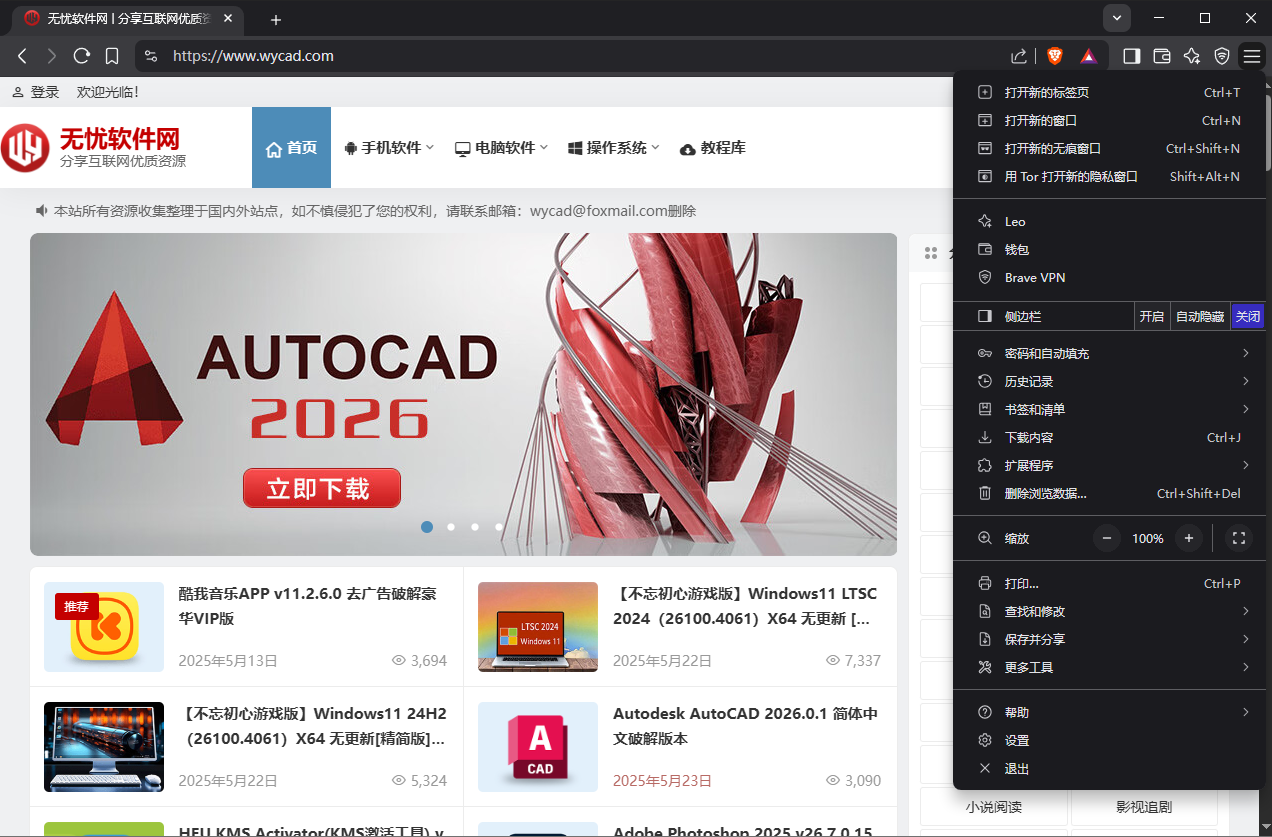Set sidebar to 开启 (on)
The image size is (1272, 837).
(x=1151, y=316)
